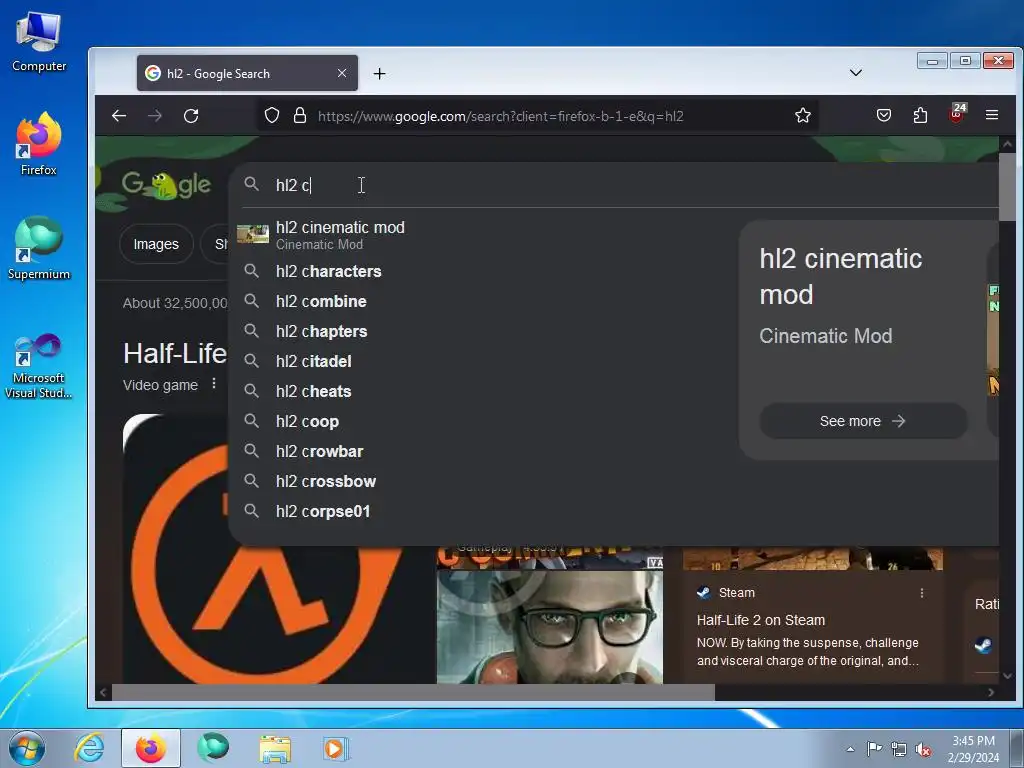Open the Images filter chip

coord(156,244)
